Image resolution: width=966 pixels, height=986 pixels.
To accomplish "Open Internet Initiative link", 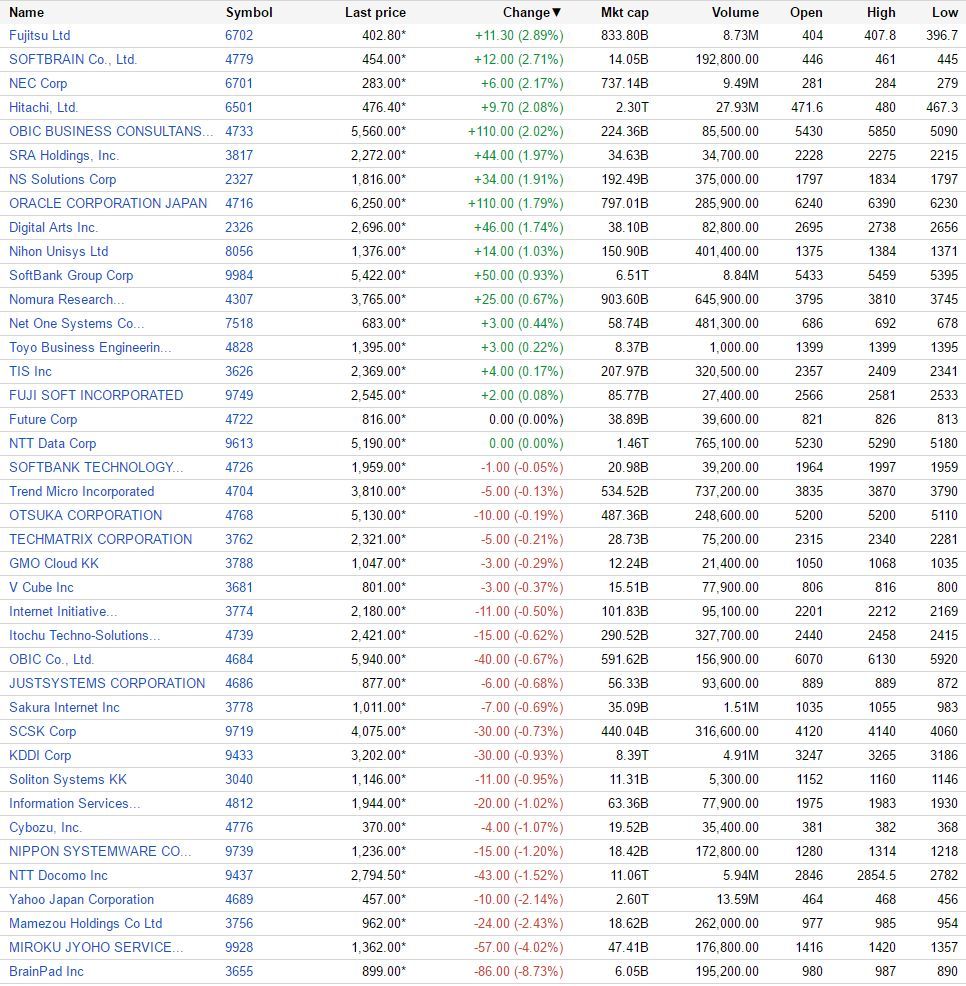I will pyautogui.click(x=63, y=611).
